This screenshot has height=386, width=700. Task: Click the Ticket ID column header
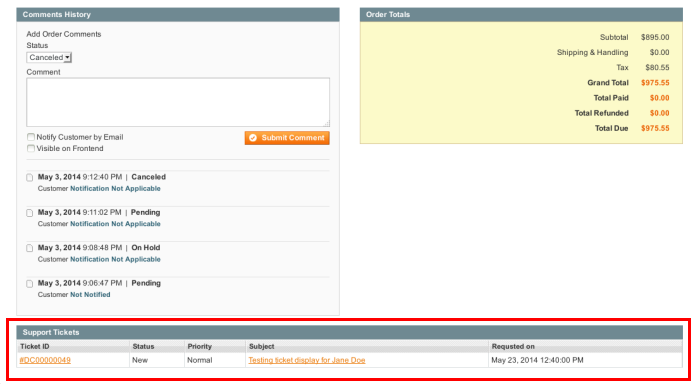coord(73,346)
